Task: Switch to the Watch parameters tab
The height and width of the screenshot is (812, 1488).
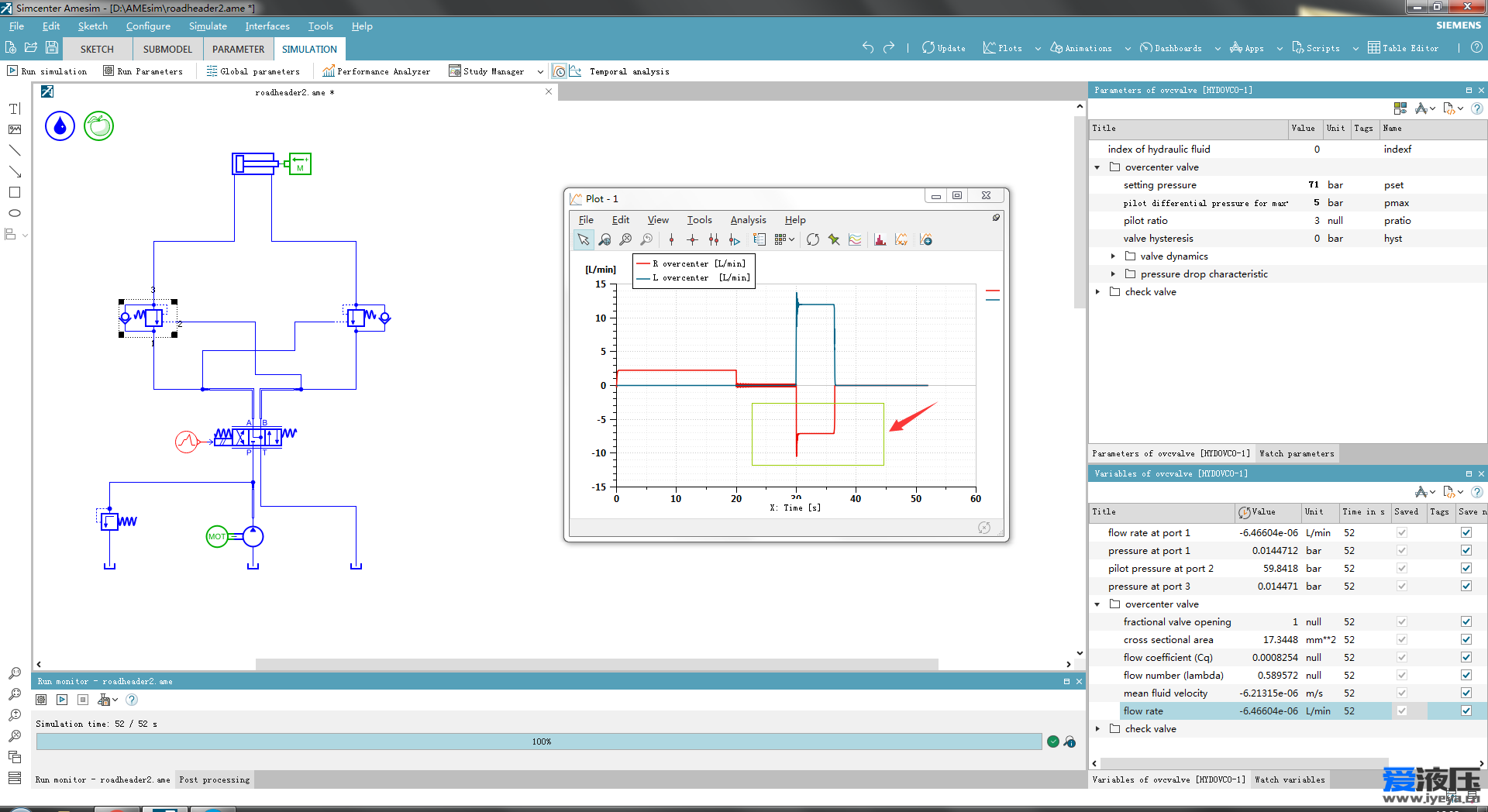Action: coord(1297,453)
